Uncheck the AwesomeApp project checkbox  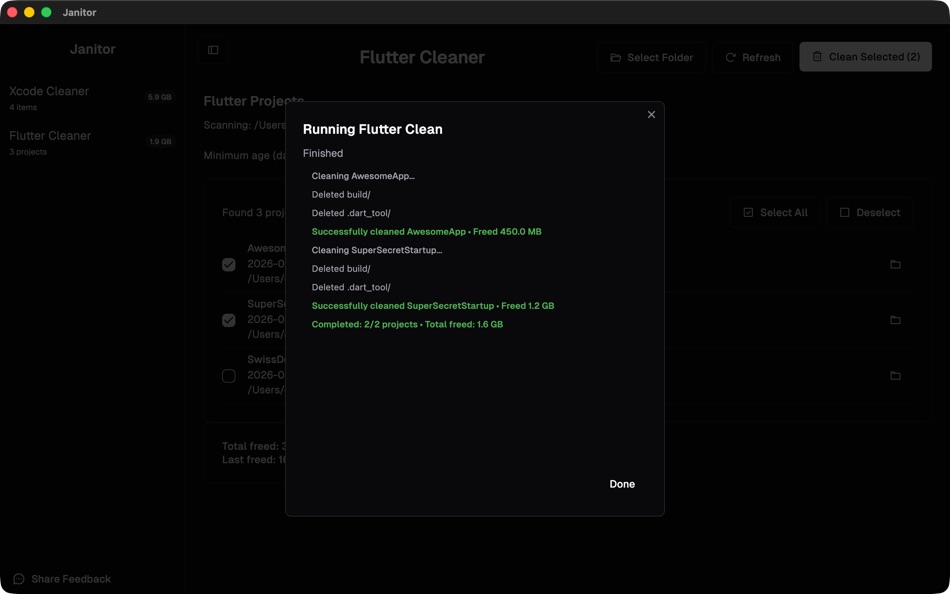click(228, 264)
